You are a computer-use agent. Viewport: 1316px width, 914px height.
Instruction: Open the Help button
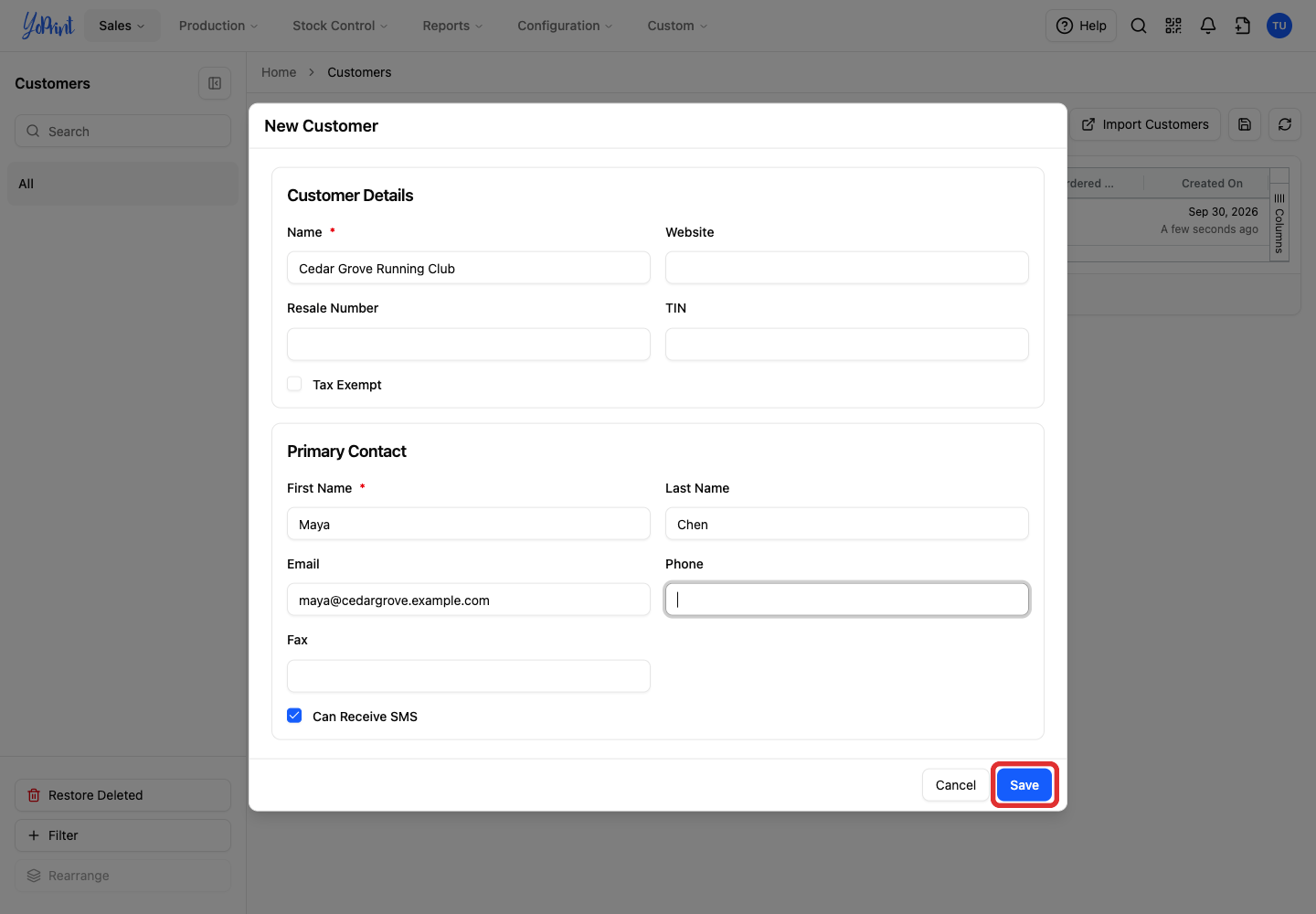click(x=1081, y=26)
